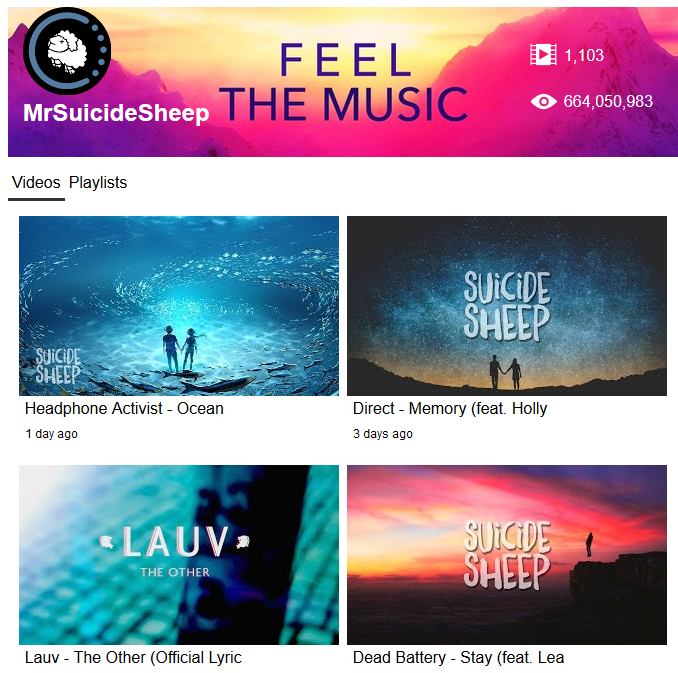Open the MrSuicideSheep channel name

116,113
